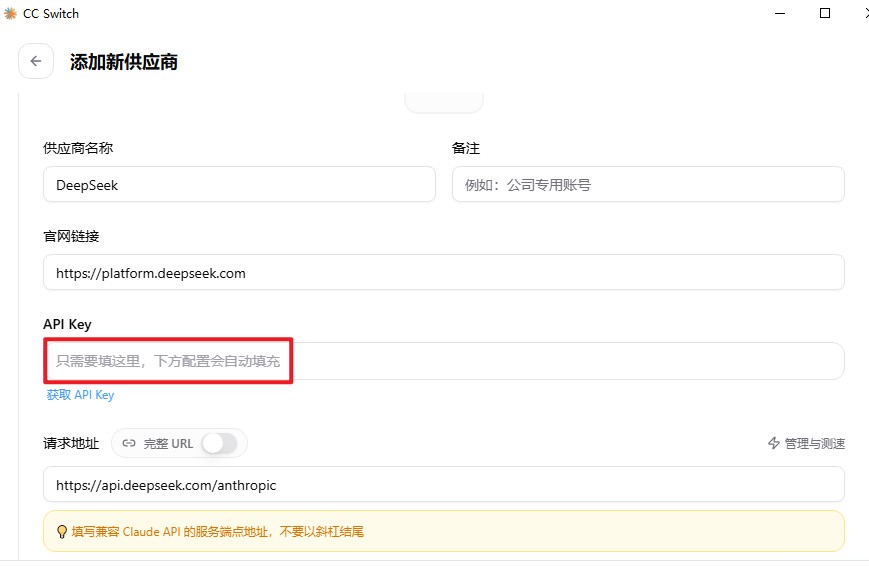This screenshot has height=567, width=869.
Task: Click into the 备注 notes field
Action: coord(648,185)
